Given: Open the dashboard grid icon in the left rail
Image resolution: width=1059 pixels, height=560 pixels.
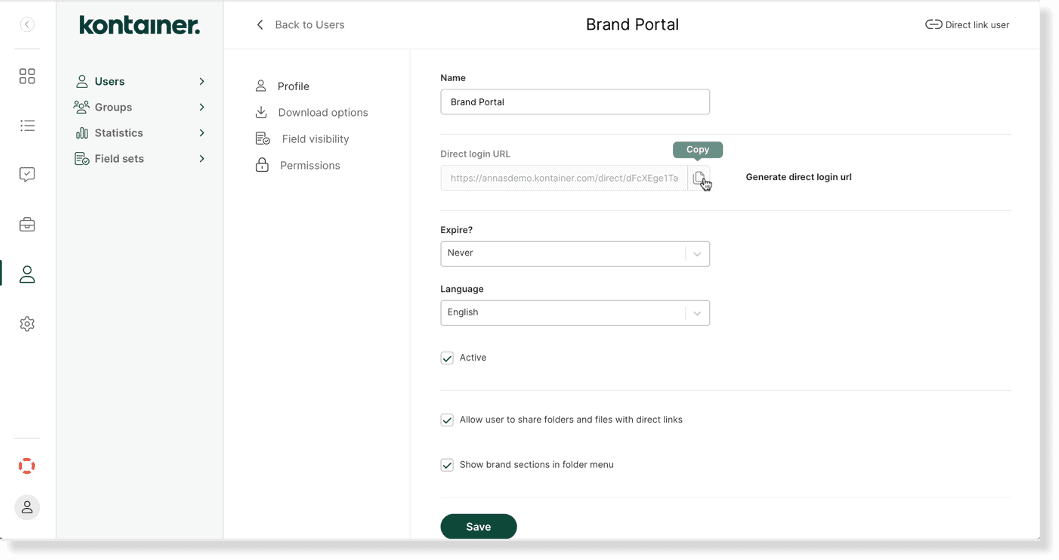Looking at the screenshot, I should point(27,76).
